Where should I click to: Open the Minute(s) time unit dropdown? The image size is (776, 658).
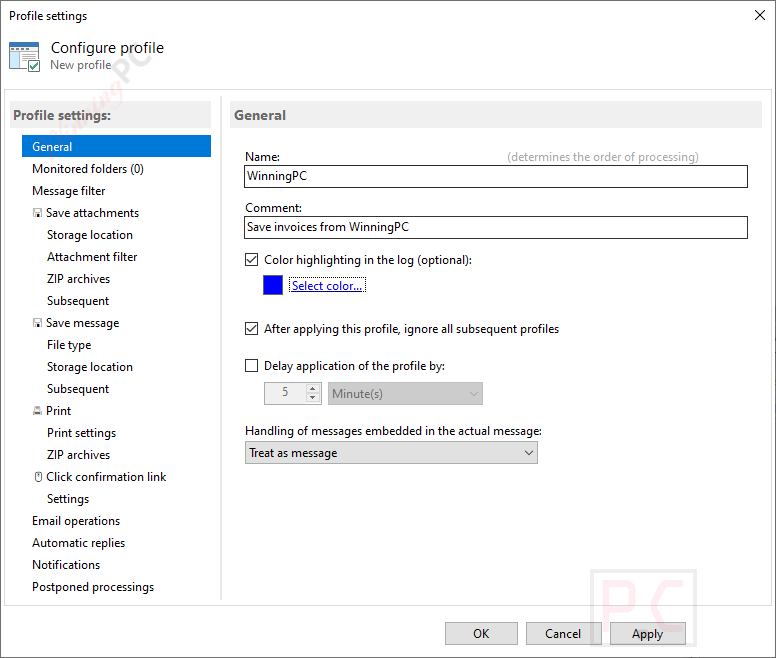pos(405,394)
